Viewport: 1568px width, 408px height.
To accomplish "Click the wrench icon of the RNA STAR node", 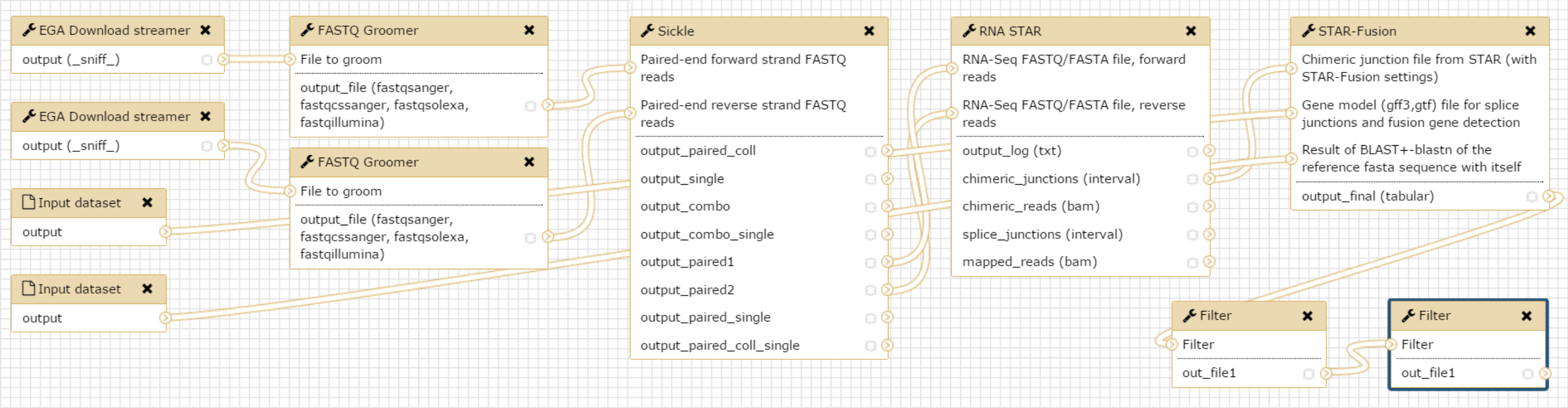I will pos(969,31).
